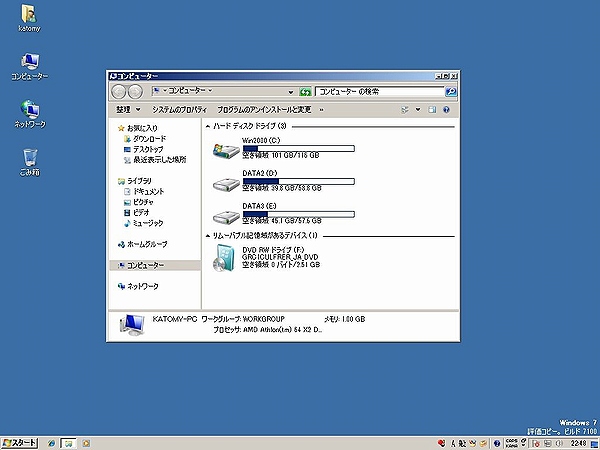Click the コンピューター の検索 search field
The height and width of the screenshot is (450, 600).
pyautogui.click(x=380, y=91)
